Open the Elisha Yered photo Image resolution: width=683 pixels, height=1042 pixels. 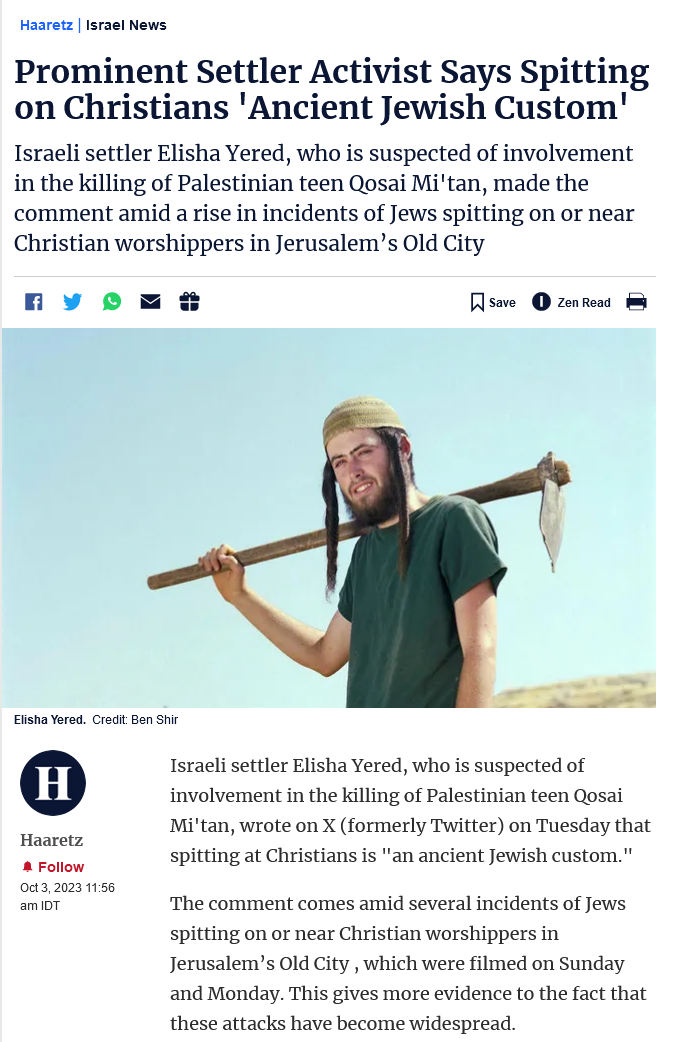(x=329, y=518)
